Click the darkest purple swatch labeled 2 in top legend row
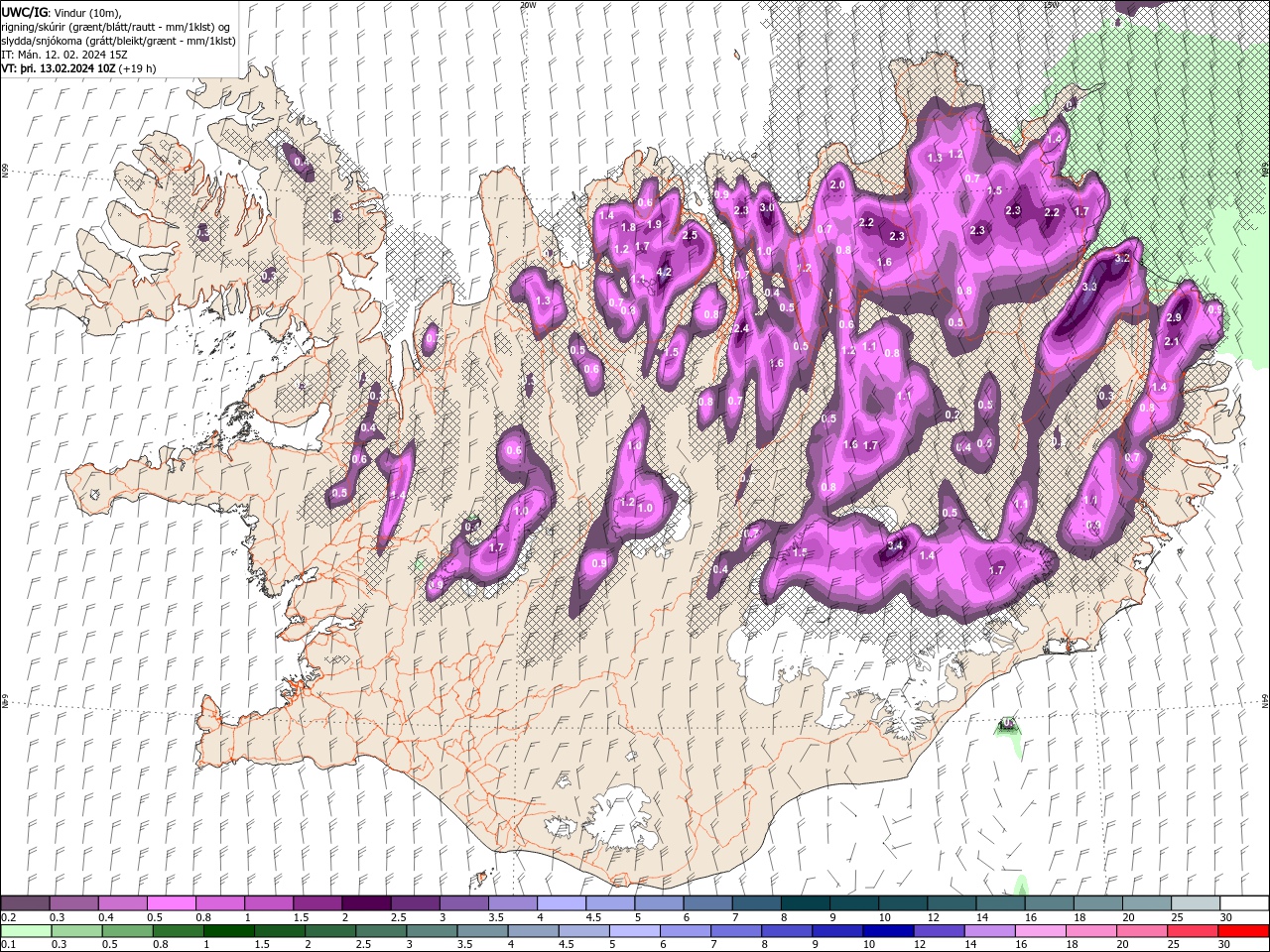 (x=366, y=903)
